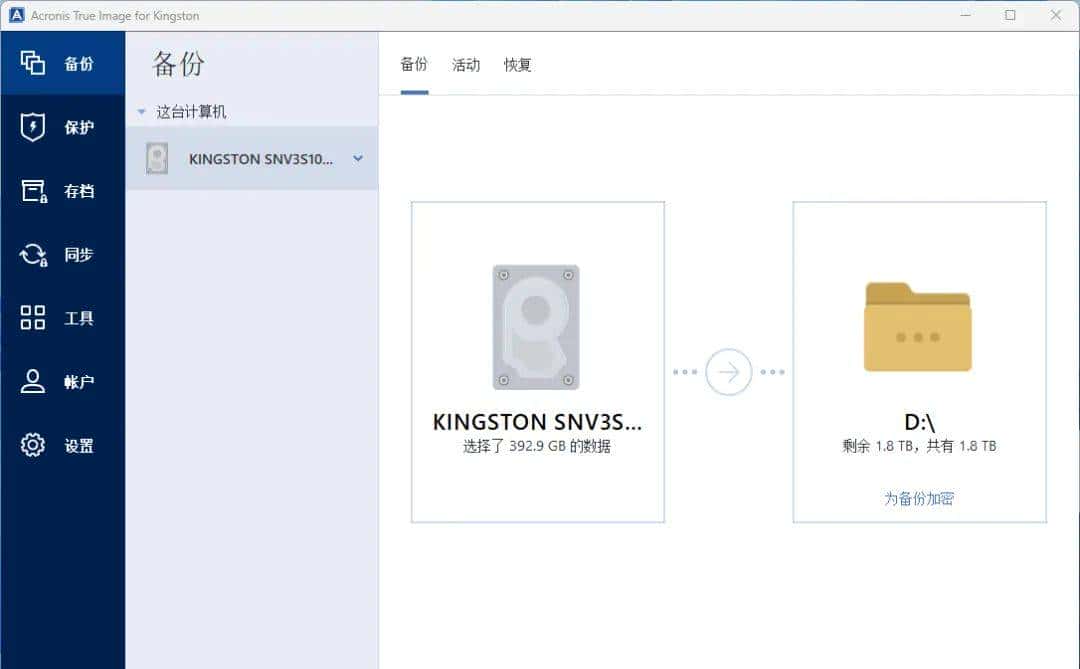Click the KINGSTON disk drive icon
This screenshot has width=1080, height=669.
536,325
